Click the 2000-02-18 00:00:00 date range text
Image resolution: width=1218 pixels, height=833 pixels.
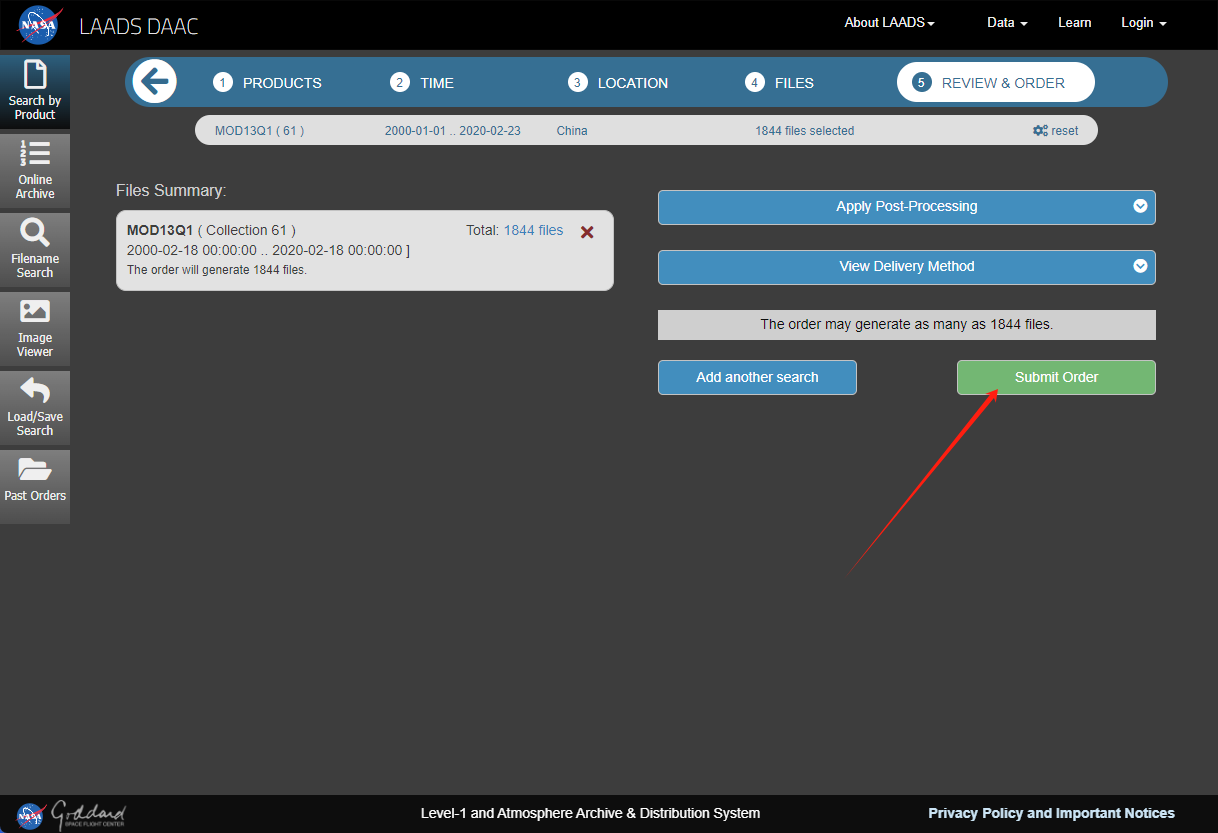click(268, 250)
